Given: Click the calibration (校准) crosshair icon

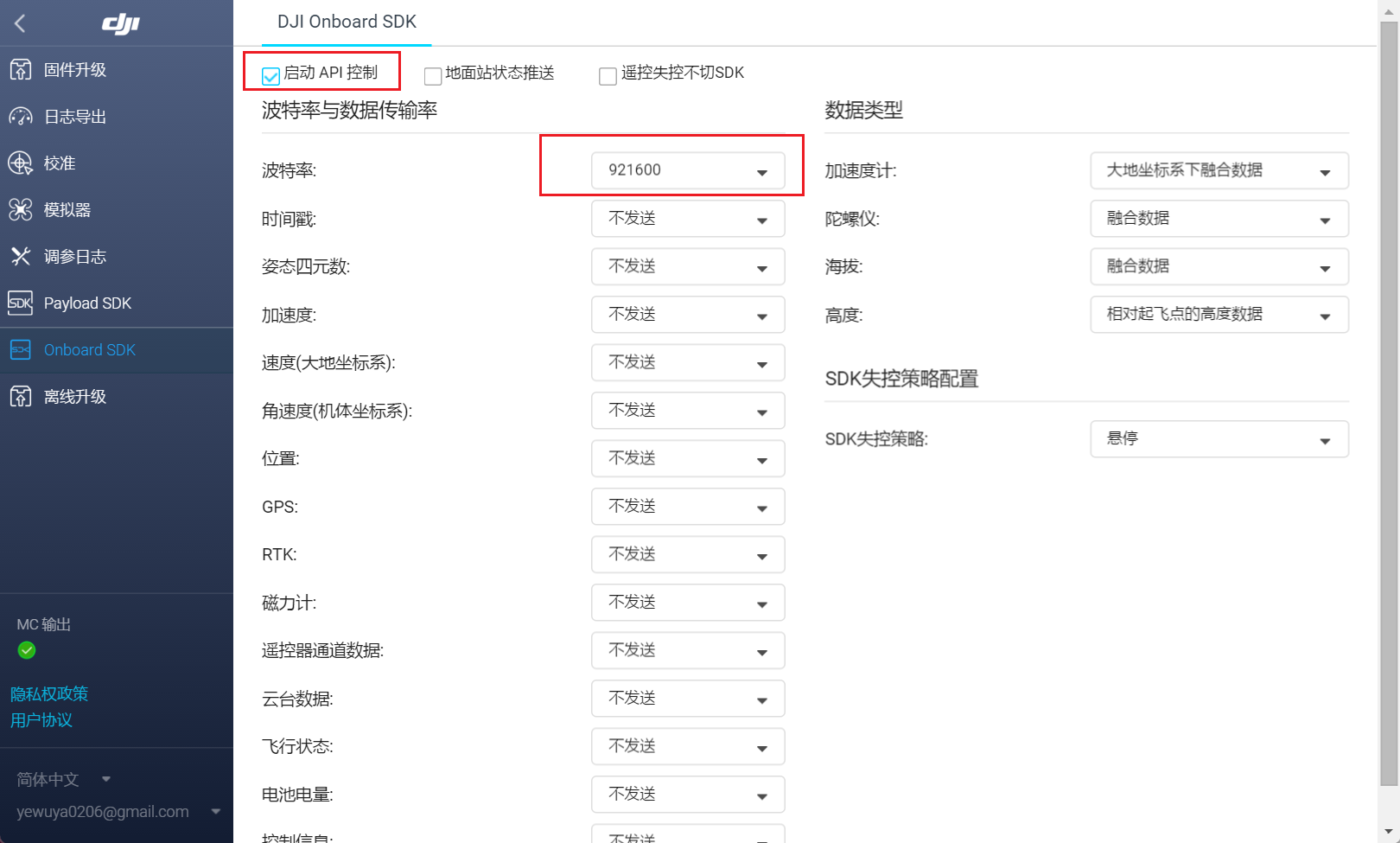Looking at the screenshot, I should coord(21,163).
